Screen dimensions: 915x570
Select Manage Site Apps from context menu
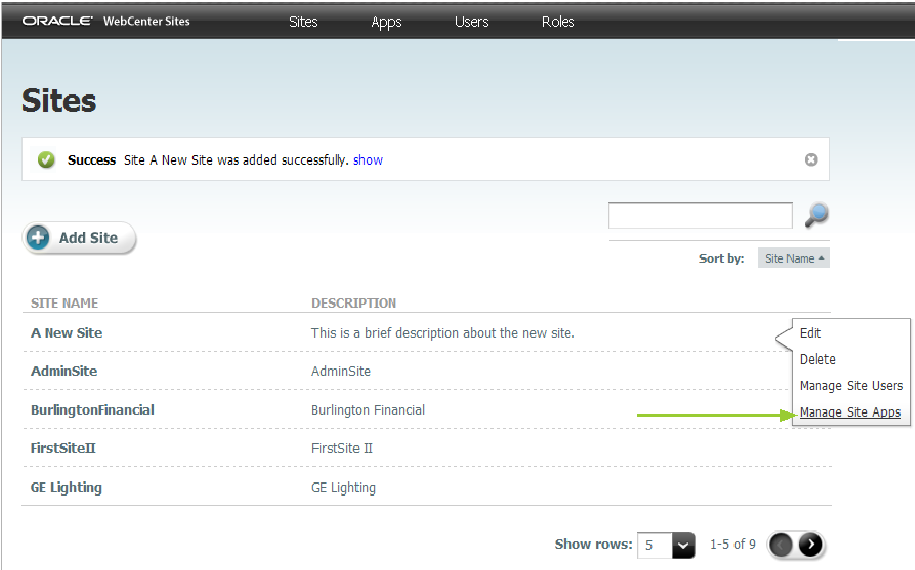[850, 412]
